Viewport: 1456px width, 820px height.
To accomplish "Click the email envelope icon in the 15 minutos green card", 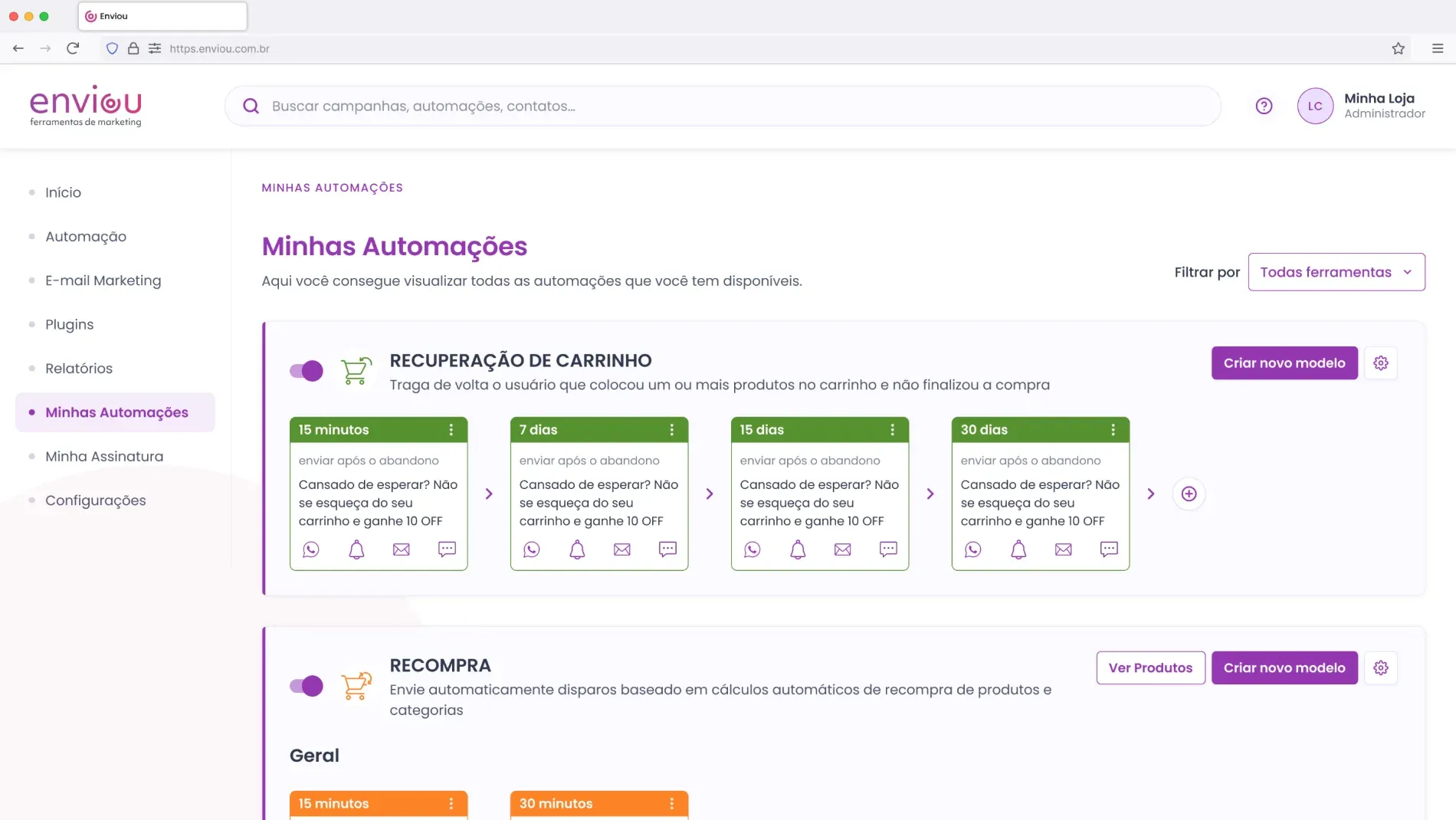I will pyautogui.click(x=402, y=549).
